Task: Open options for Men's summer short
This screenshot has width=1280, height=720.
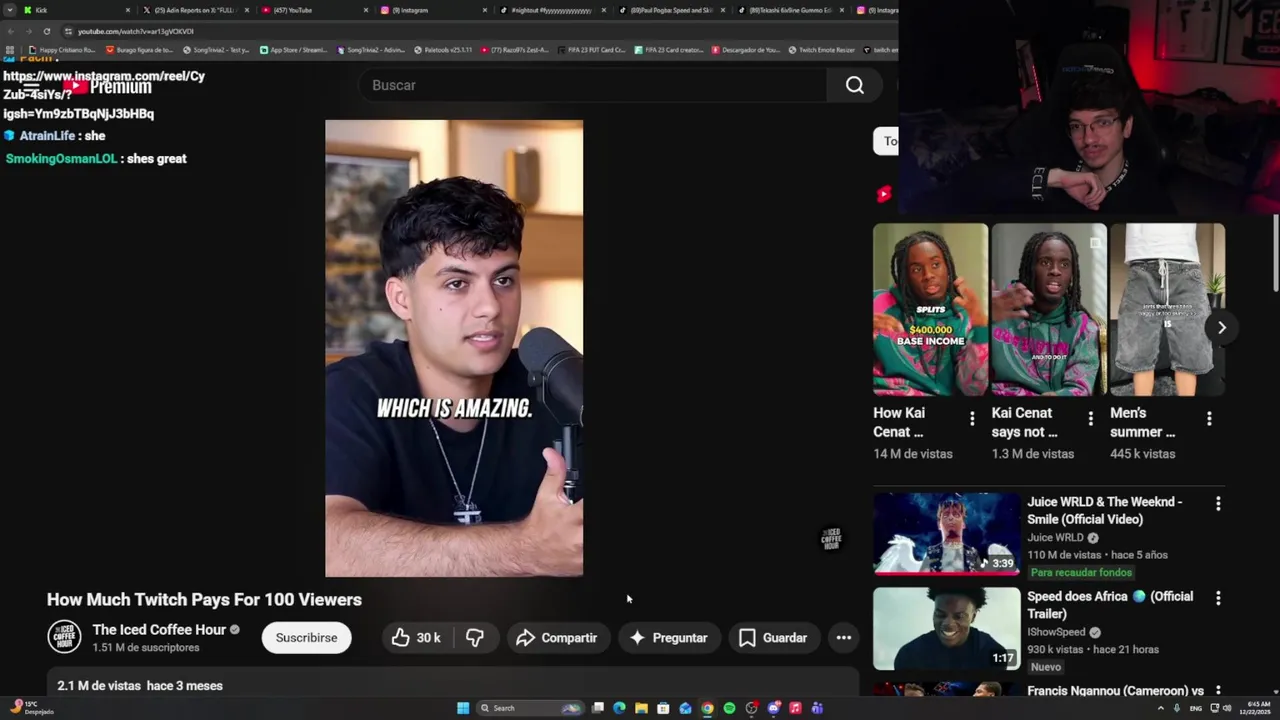Action: point(1209,419)
